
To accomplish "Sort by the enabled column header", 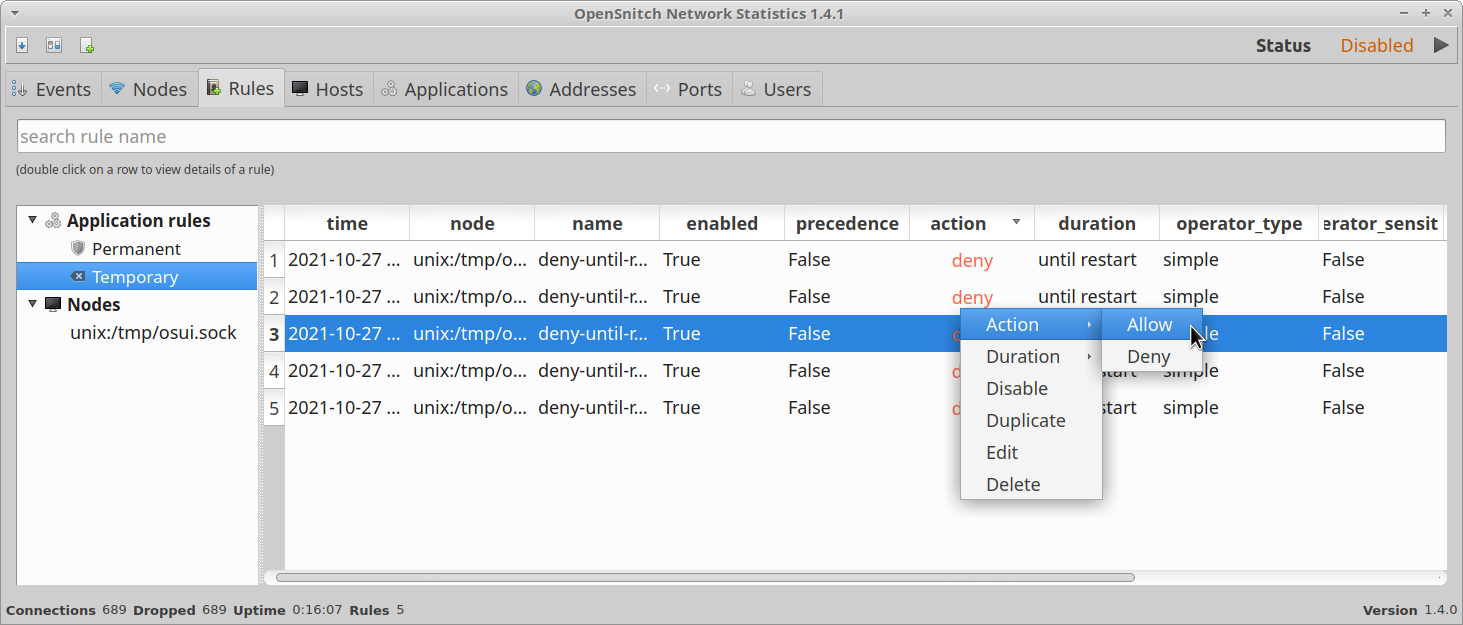I will (x=722, y=224).
